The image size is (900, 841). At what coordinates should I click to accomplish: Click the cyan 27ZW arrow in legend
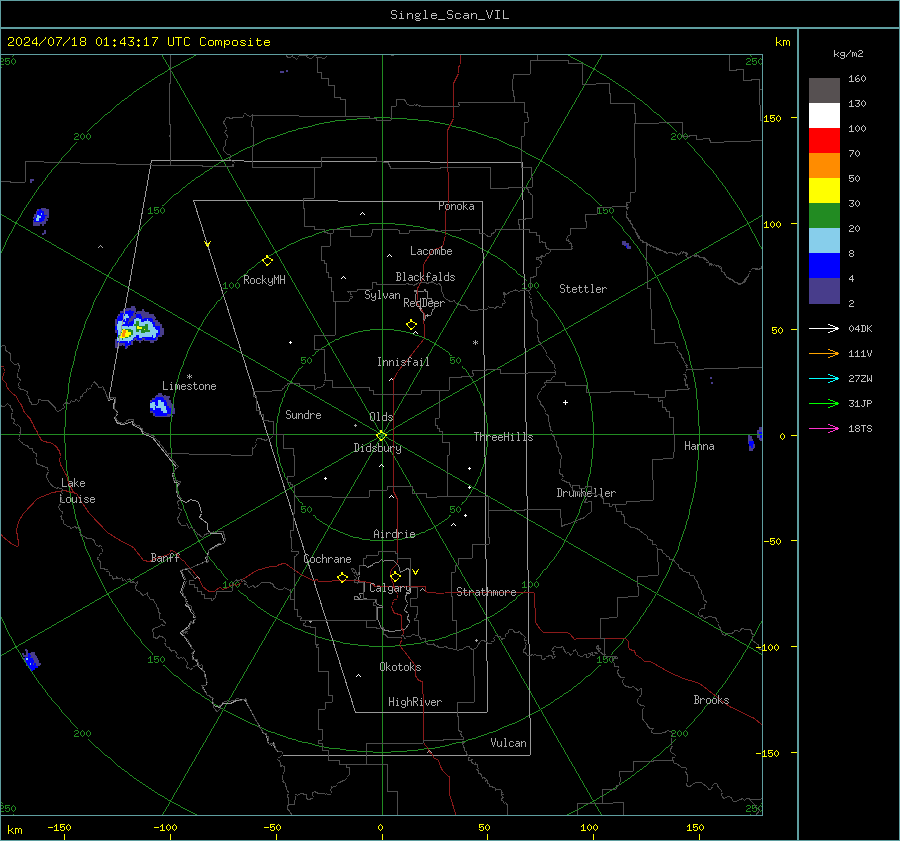(824, 378)
